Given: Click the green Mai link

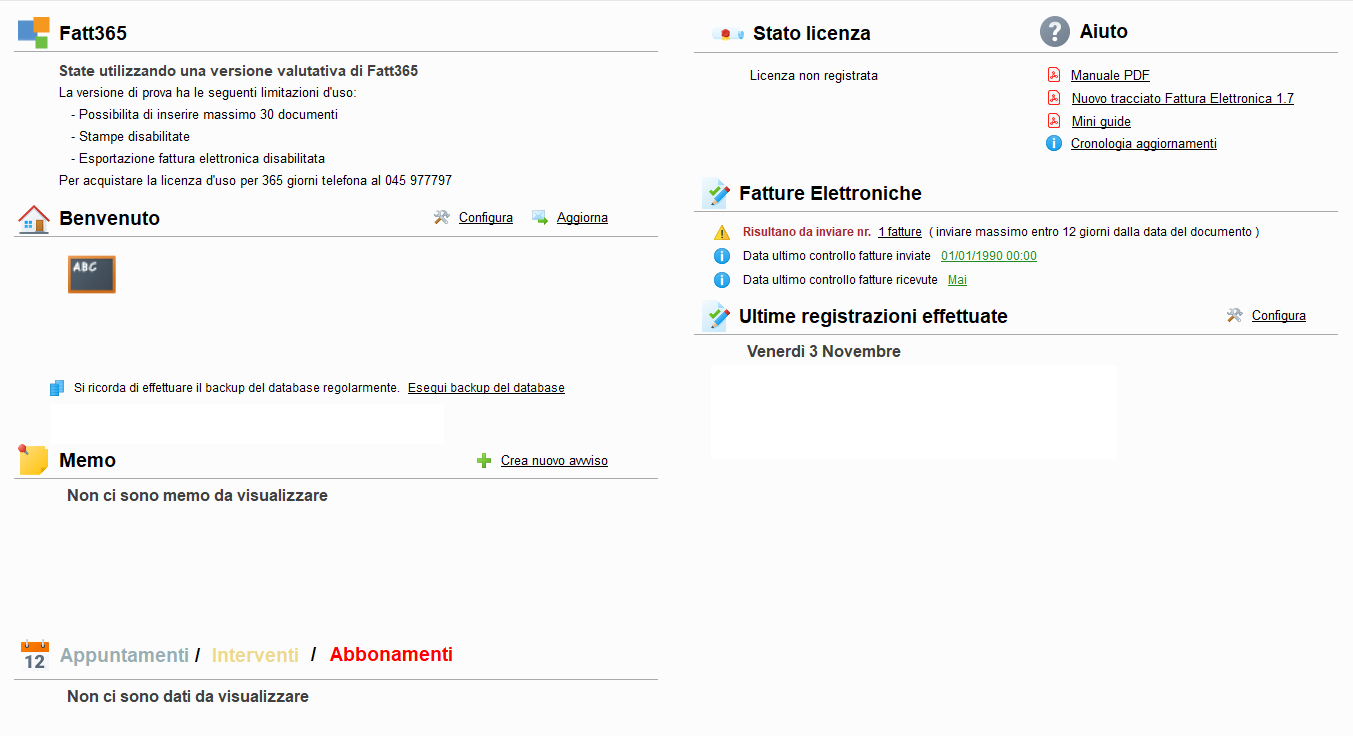Looking at the screenshot, I should (x=957, y=280).
